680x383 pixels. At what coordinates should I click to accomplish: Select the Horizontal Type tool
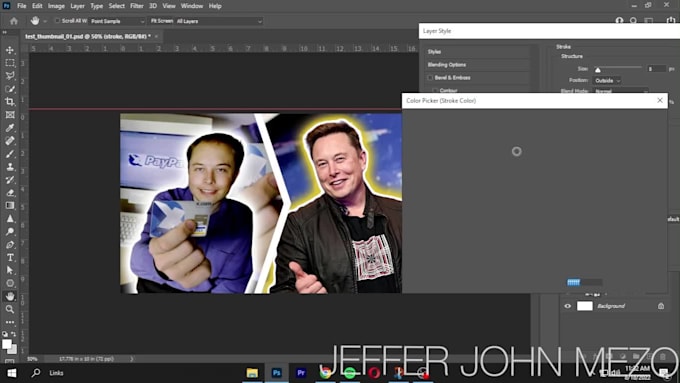pyautogui.click(x=10, y=258)
